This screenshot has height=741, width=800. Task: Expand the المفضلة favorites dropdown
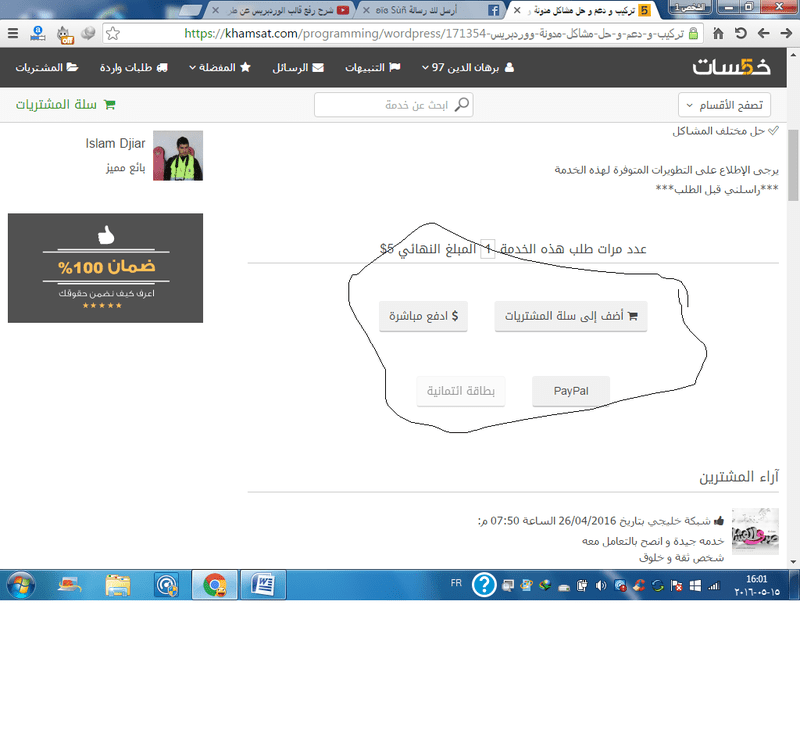tap(220, 67)
